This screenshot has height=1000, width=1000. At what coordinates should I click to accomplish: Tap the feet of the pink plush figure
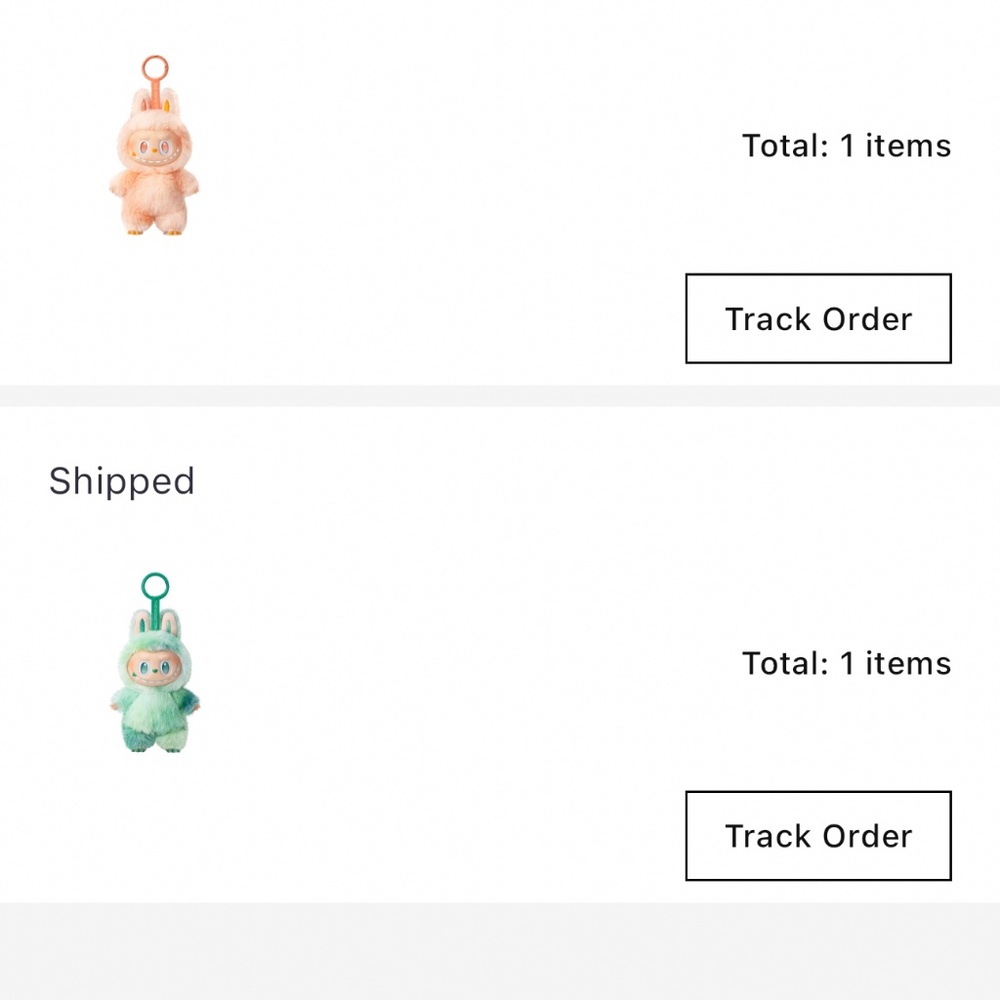(x=154, y=226)
